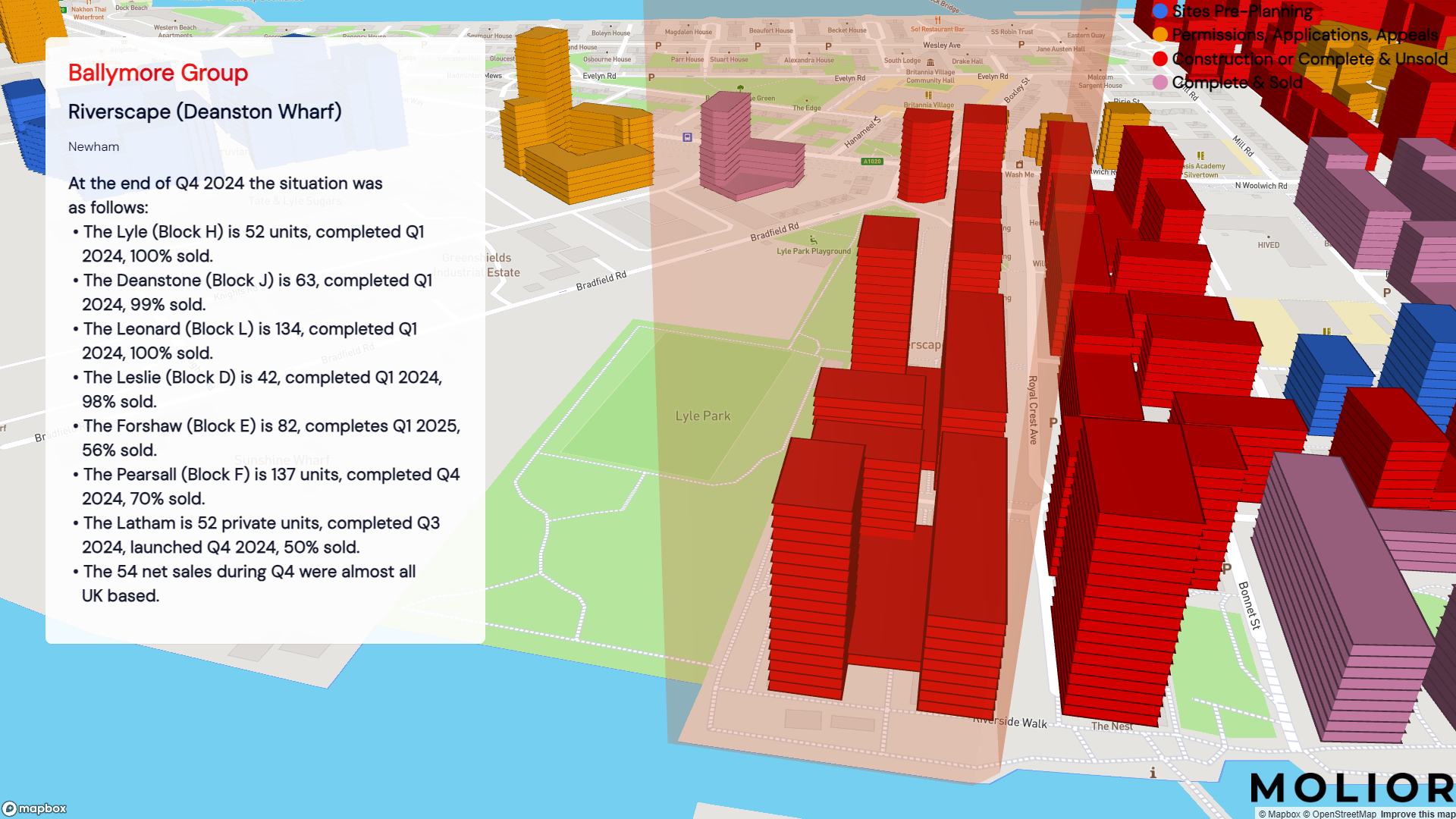Click the Wesley Ave street label

(x=942, y=45)
